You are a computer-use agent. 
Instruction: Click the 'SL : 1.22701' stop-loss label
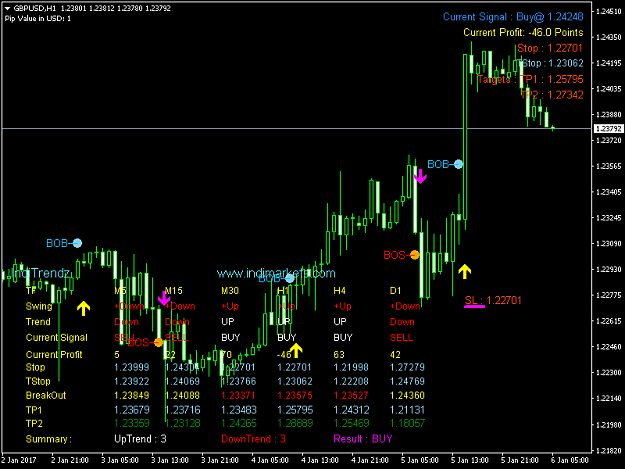pos(493,300)
